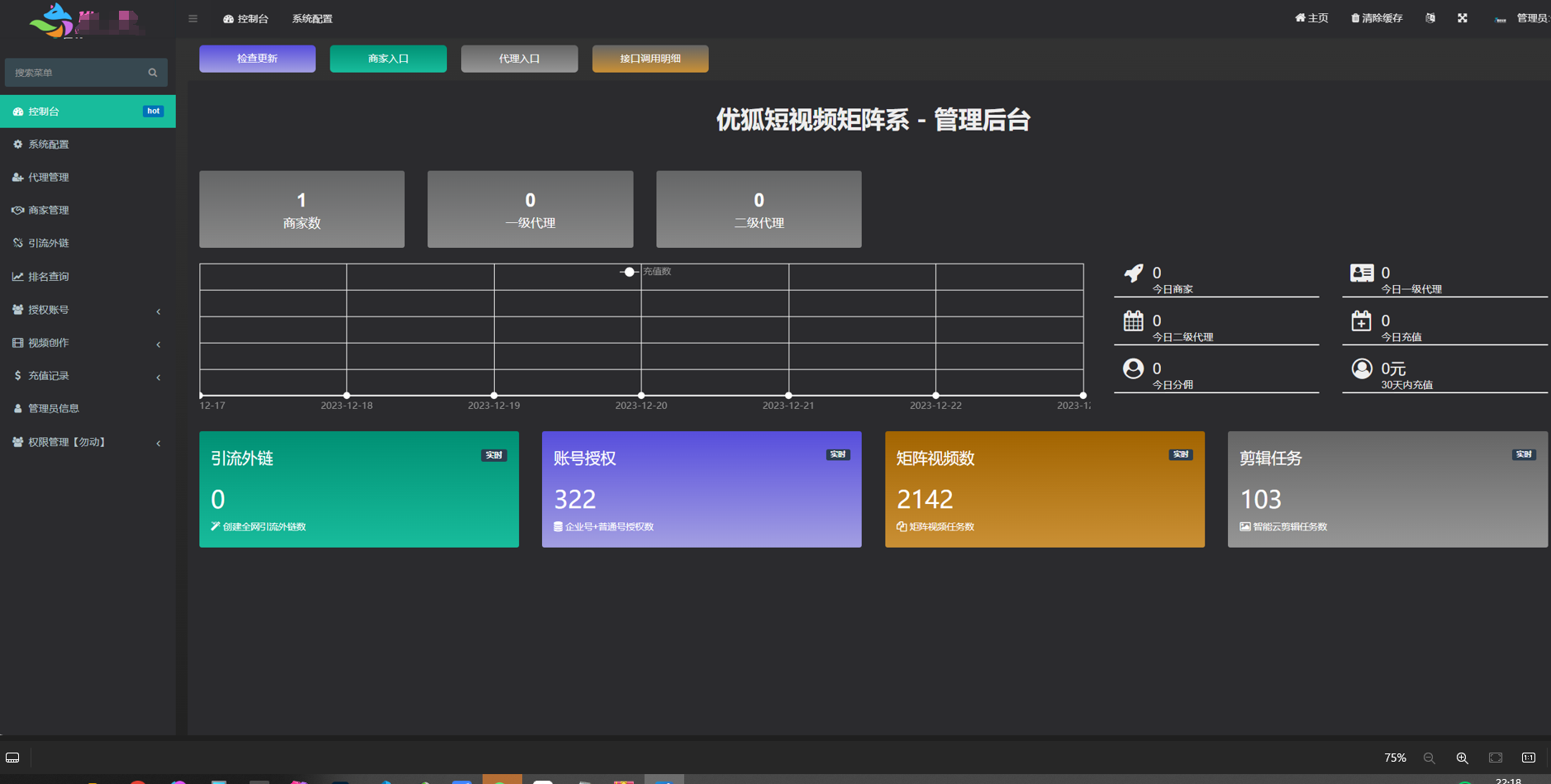Image resolution: width=1551 pixels, height=784 pixels.
Task: Click the calendar icon for 今日二级代理
Action: coord(1134,321)
